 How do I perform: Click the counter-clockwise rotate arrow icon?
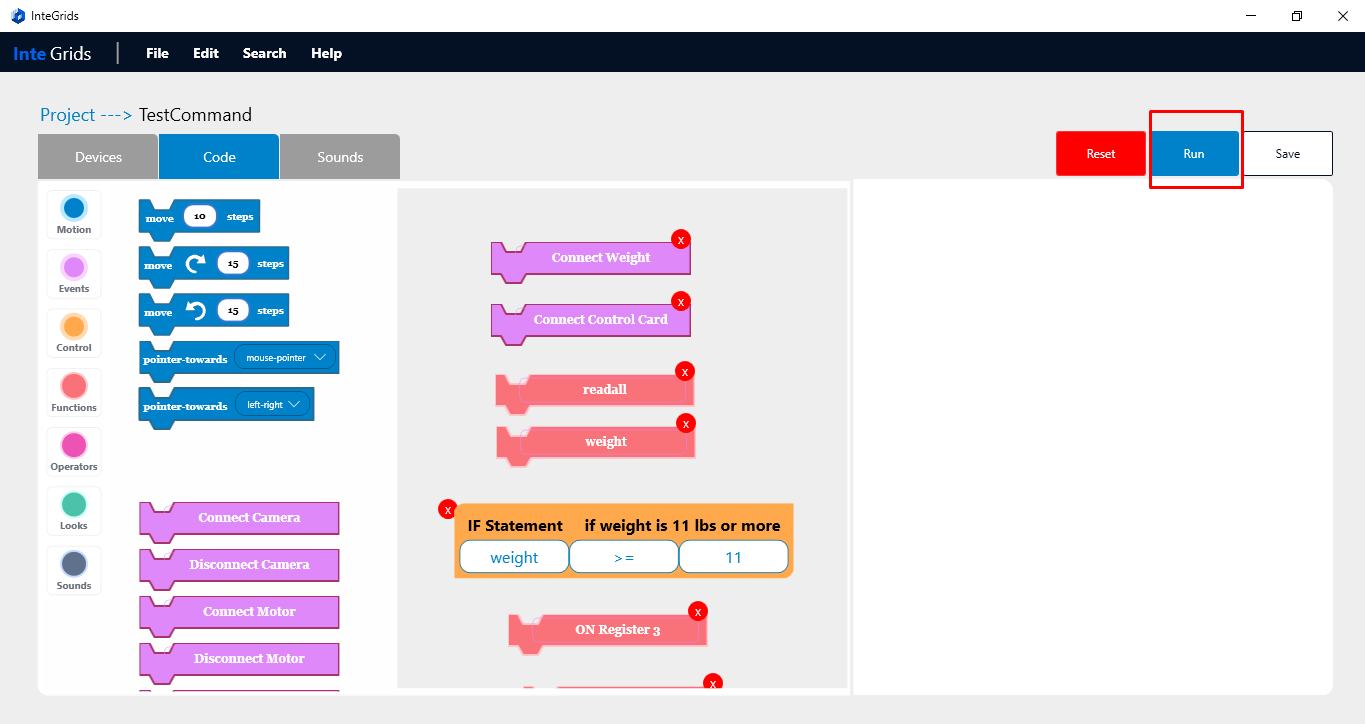point(196,311)
